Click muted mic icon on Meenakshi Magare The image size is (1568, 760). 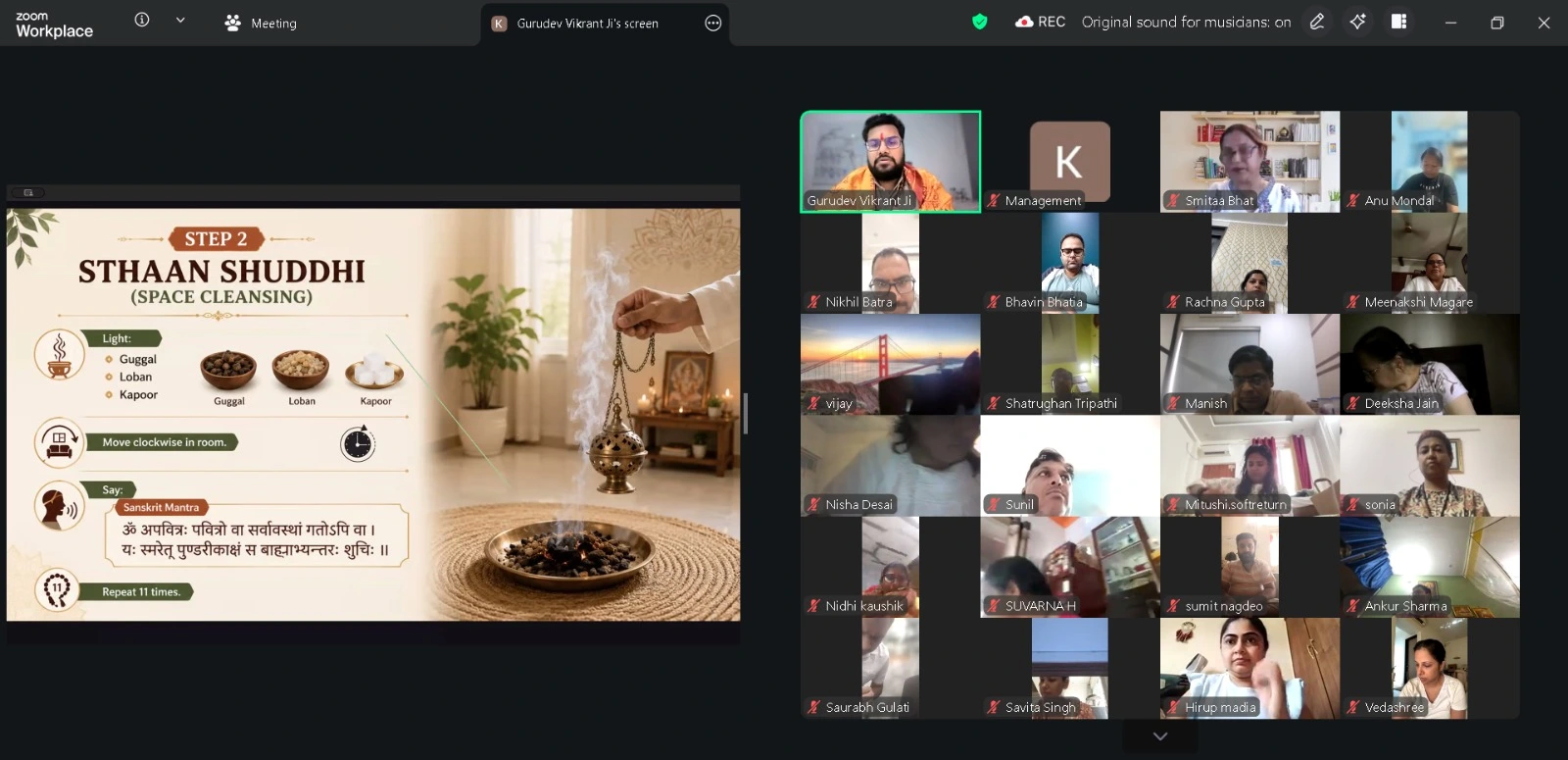(x=1353, y=302)
